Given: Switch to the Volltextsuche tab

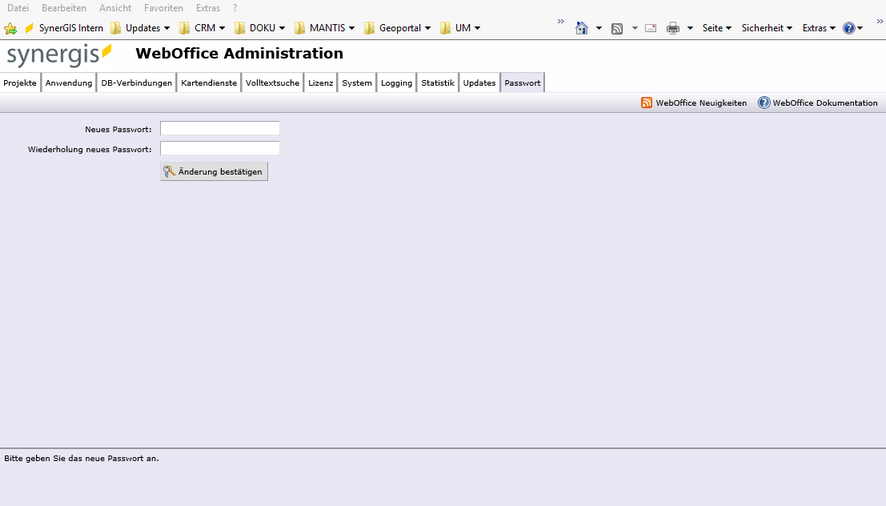Looking at the screenshot, I should 272,83.
